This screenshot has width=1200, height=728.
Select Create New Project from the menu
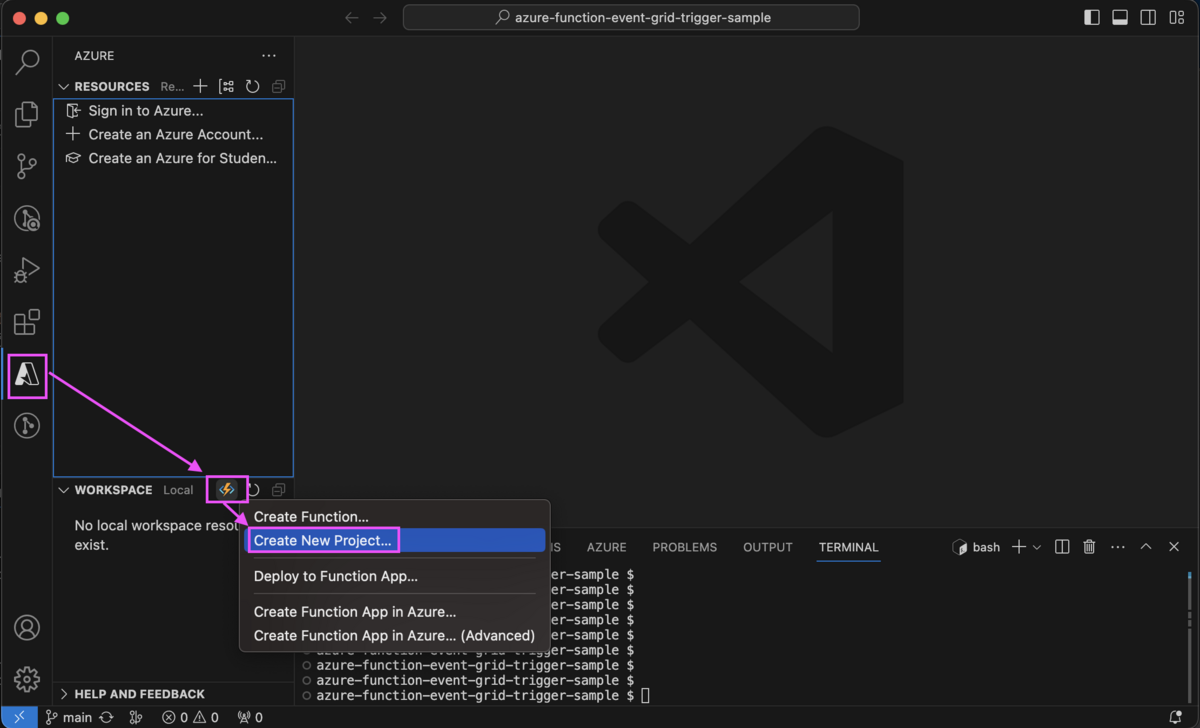[x=322, y=539]
